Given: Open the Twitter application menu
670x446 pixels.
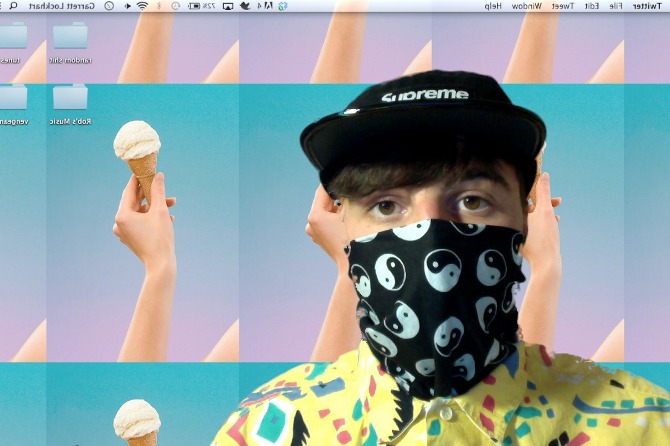Looking at the screenshot, I should (647, 6).
